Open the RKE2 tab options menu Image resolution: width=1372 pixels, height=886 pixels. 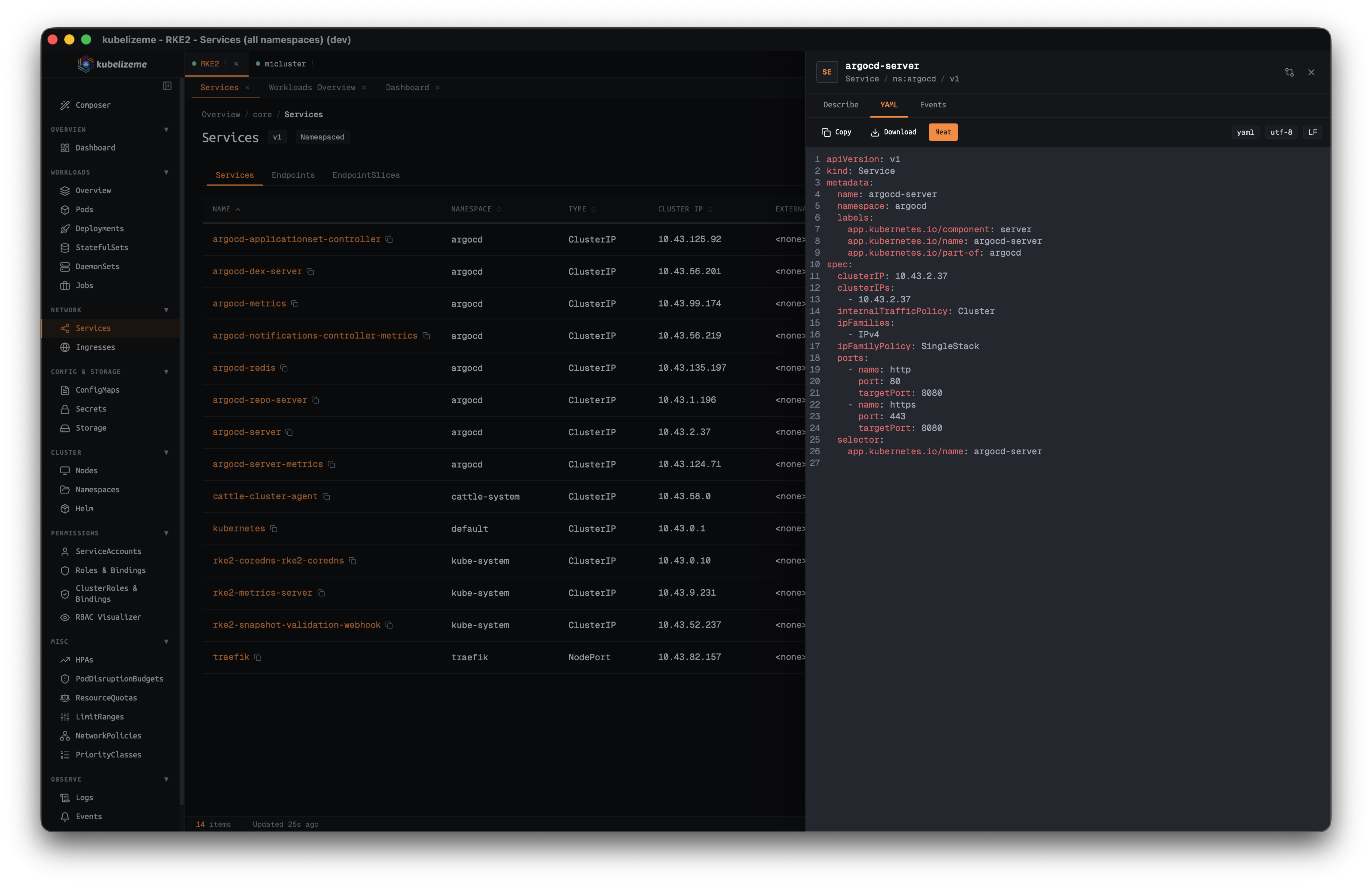225,64
